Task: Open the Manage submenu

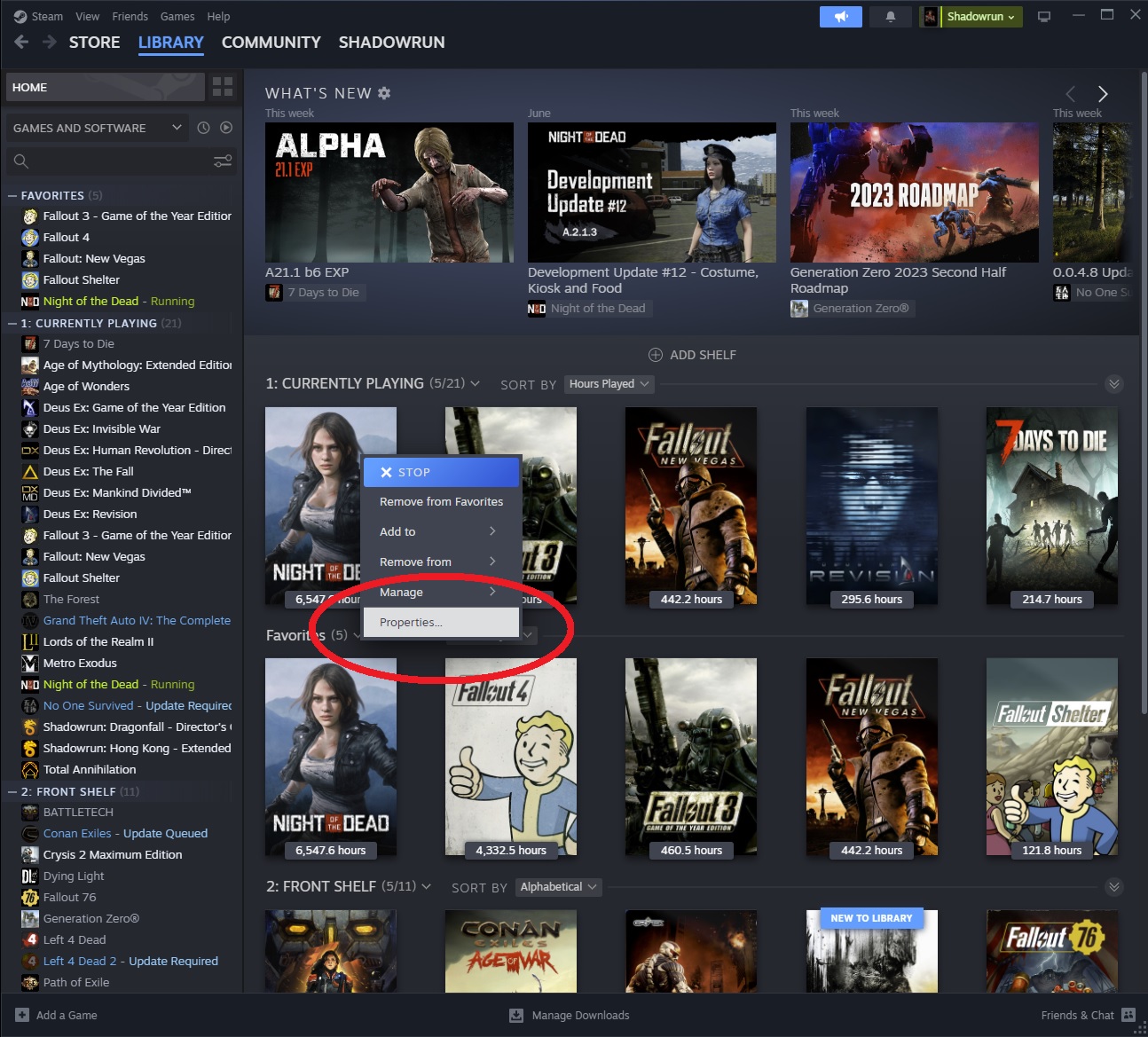Action: coord(441,593)
